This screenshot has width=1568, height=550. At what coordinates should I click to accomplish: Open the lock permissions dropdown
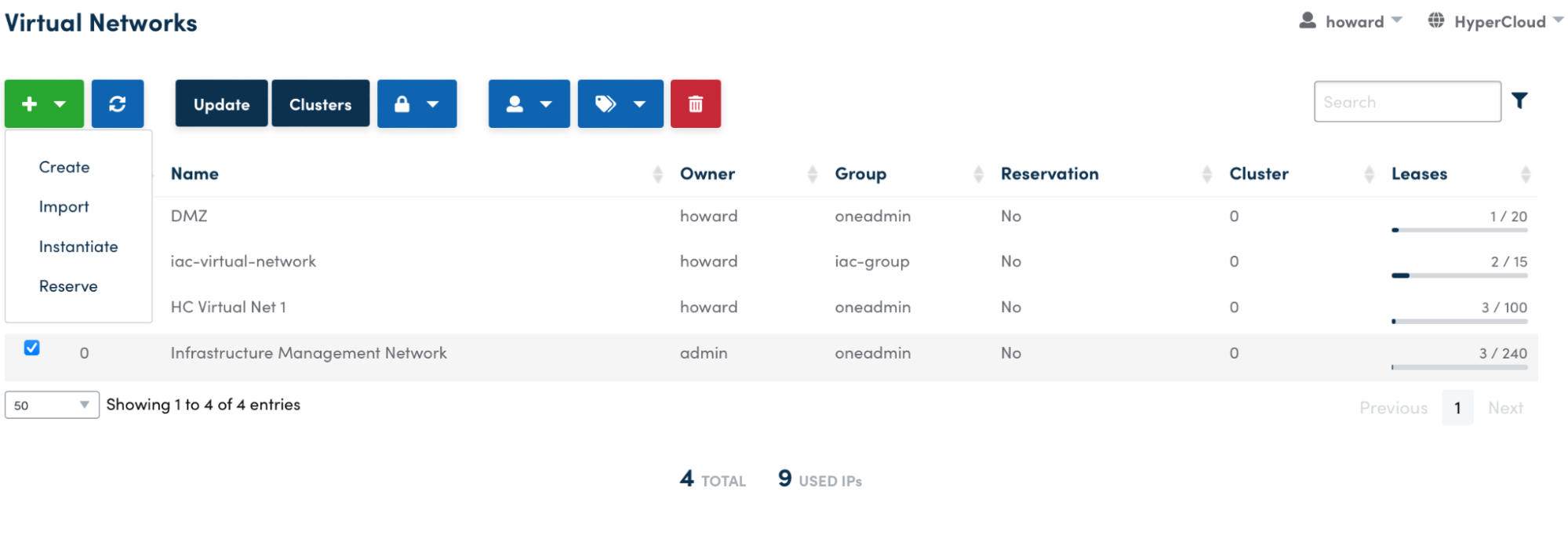(417, 104)
